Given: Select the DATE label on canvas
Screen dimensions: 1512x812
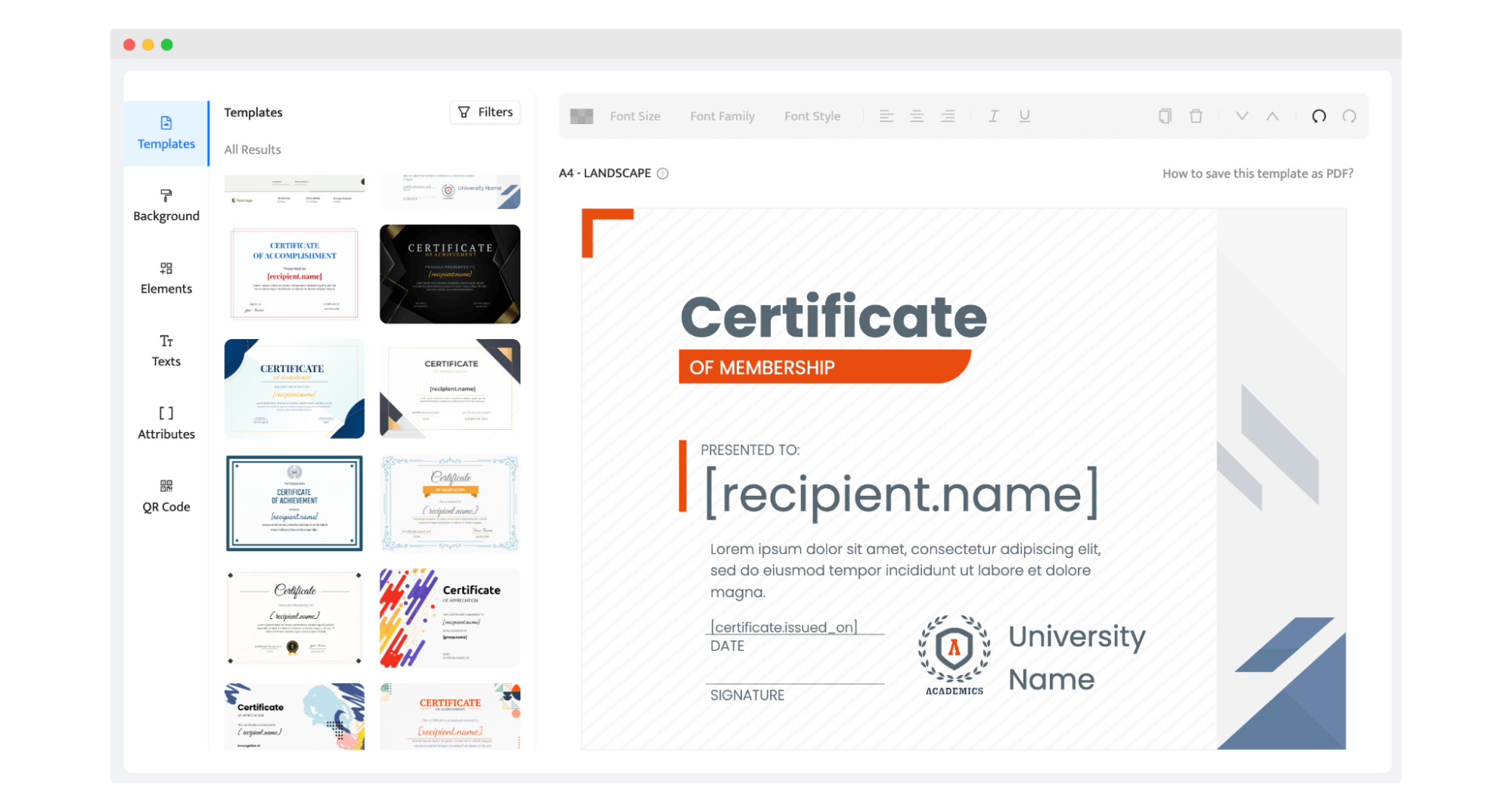Looking at the screenshot, I should [x=727, y=646].
